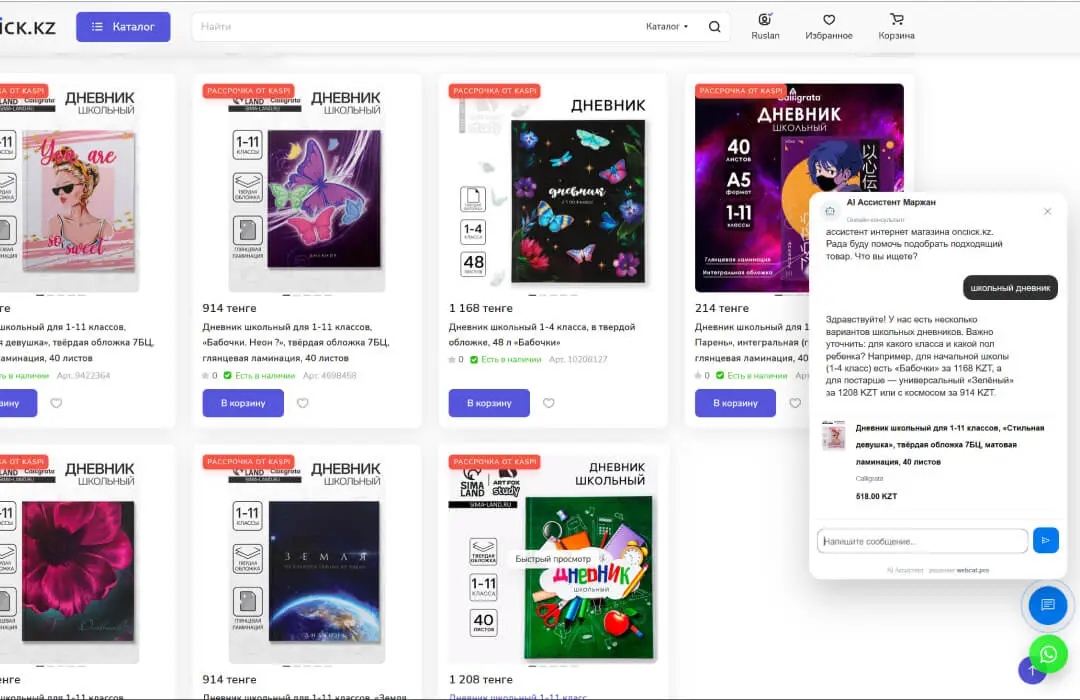Screen dimensions: 1080x700
Task: Open the Бабочки Неон diary image
Action: pyautogui.click(x=307, y=188)
